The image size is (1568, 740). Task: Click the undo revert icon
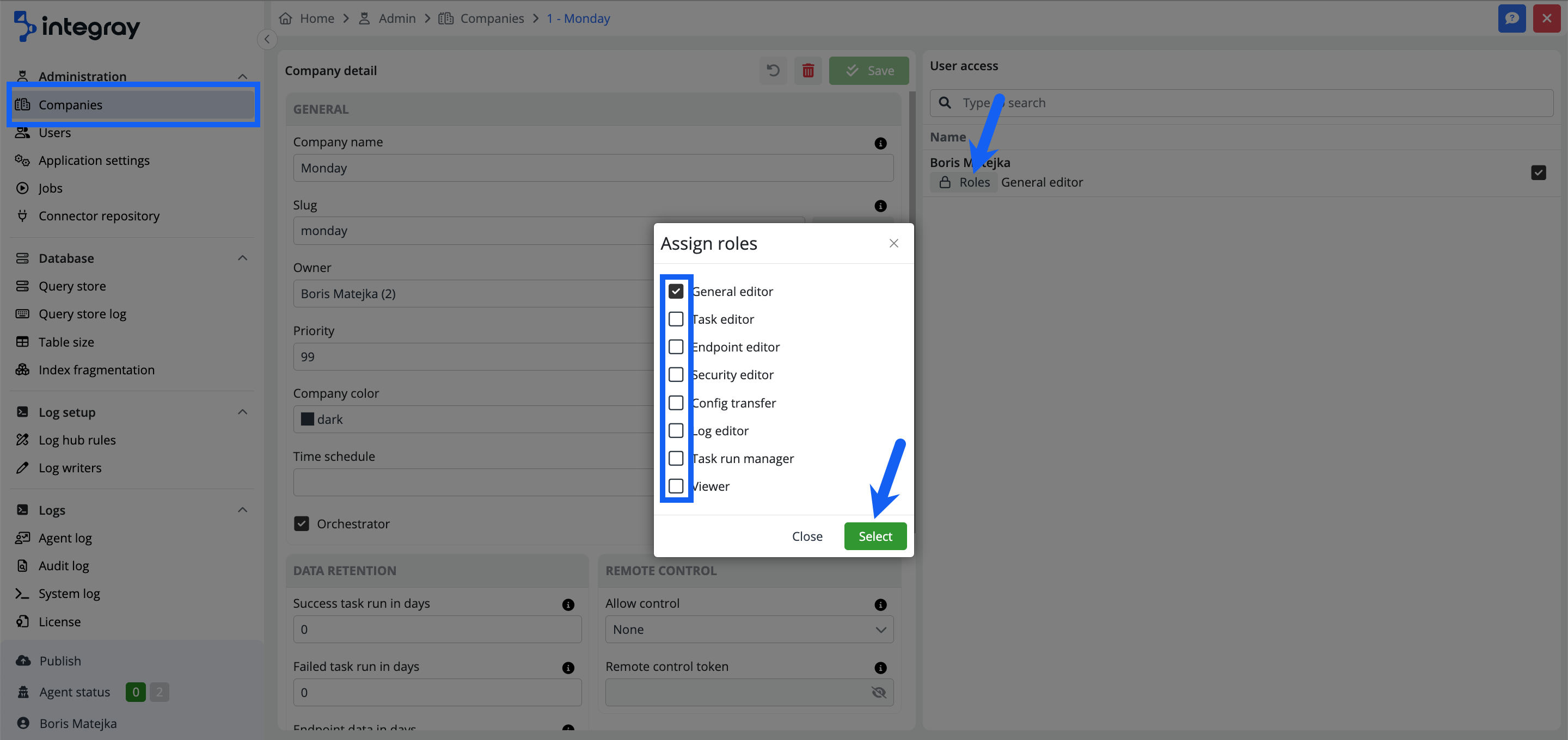click(773, 71)
